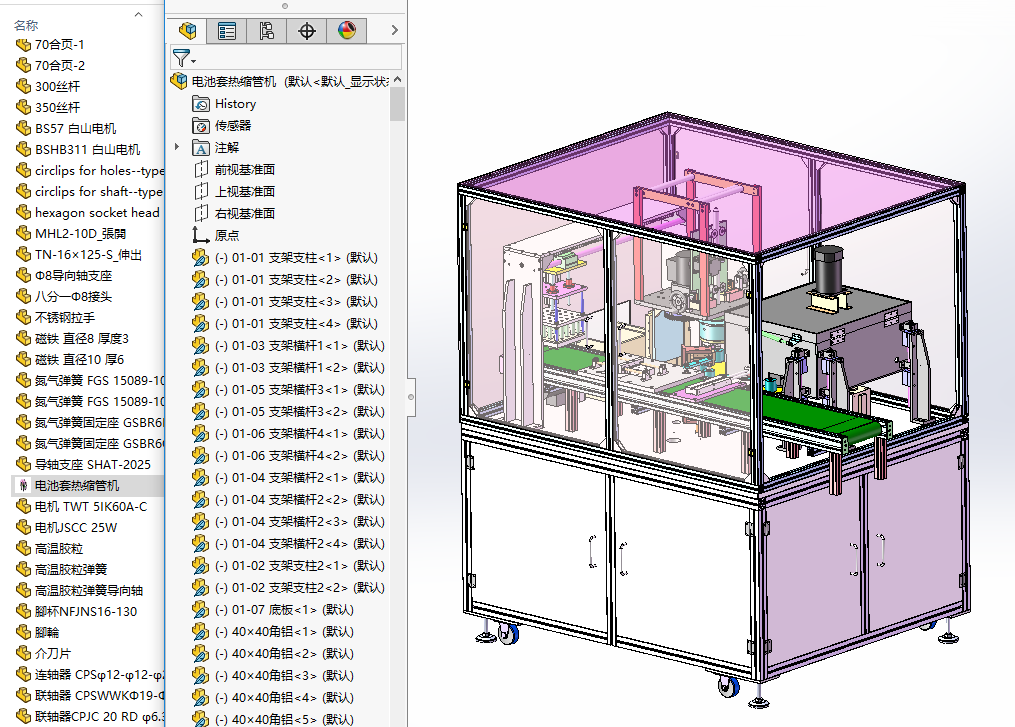Open the FeatureManager design tree tab

188,30
